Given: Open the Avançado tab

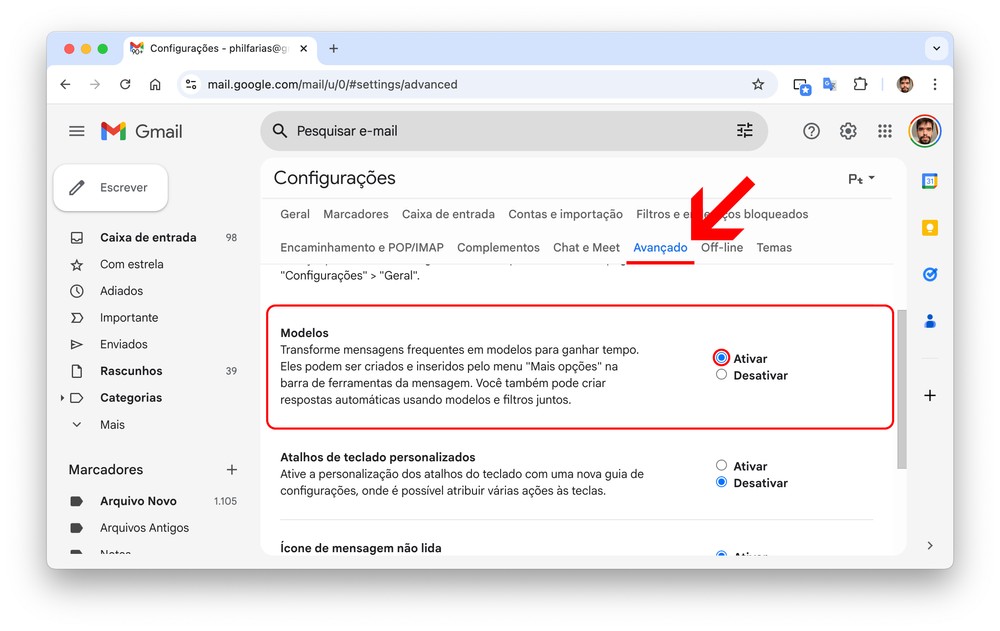Looking at the screenshot, I should (660, 248).
